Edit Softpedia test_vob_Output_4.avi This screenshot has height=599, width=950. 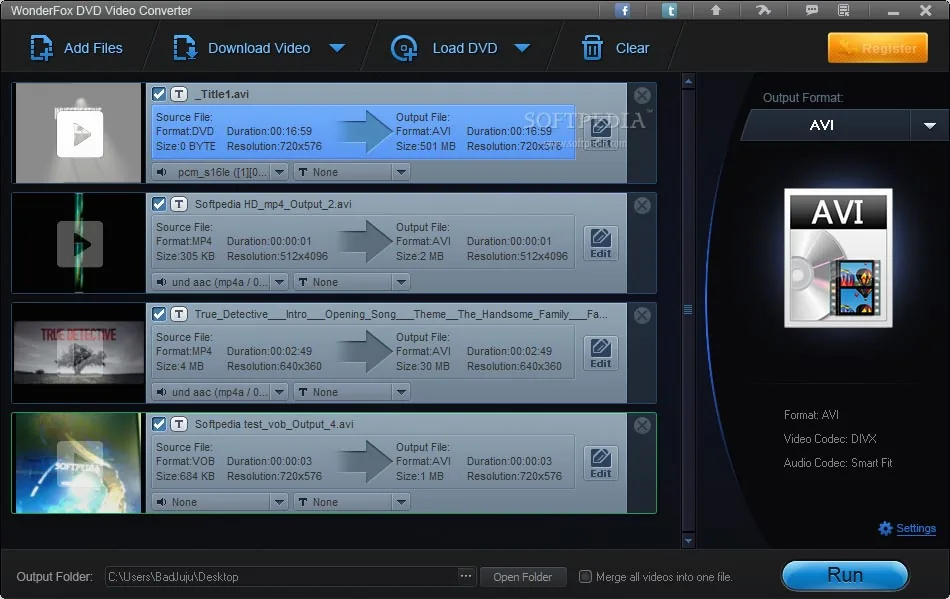tap(600, 463)
